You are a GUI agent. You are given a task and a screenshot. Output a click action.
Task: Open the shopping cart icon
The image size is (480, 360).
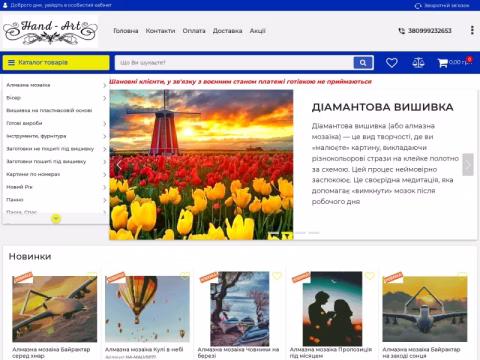coord(443,63)
